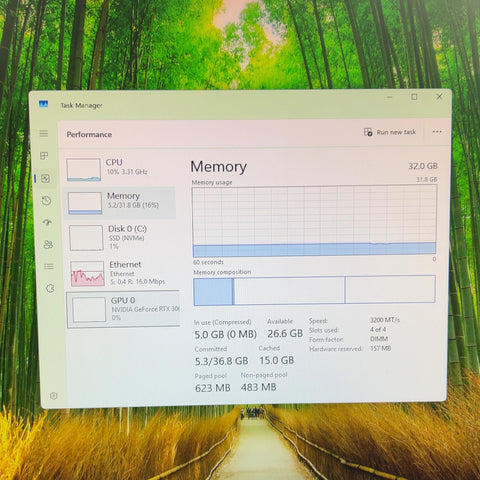Click the Committed value 5.3/36.8 GB
480x480 pixels.
222,361
